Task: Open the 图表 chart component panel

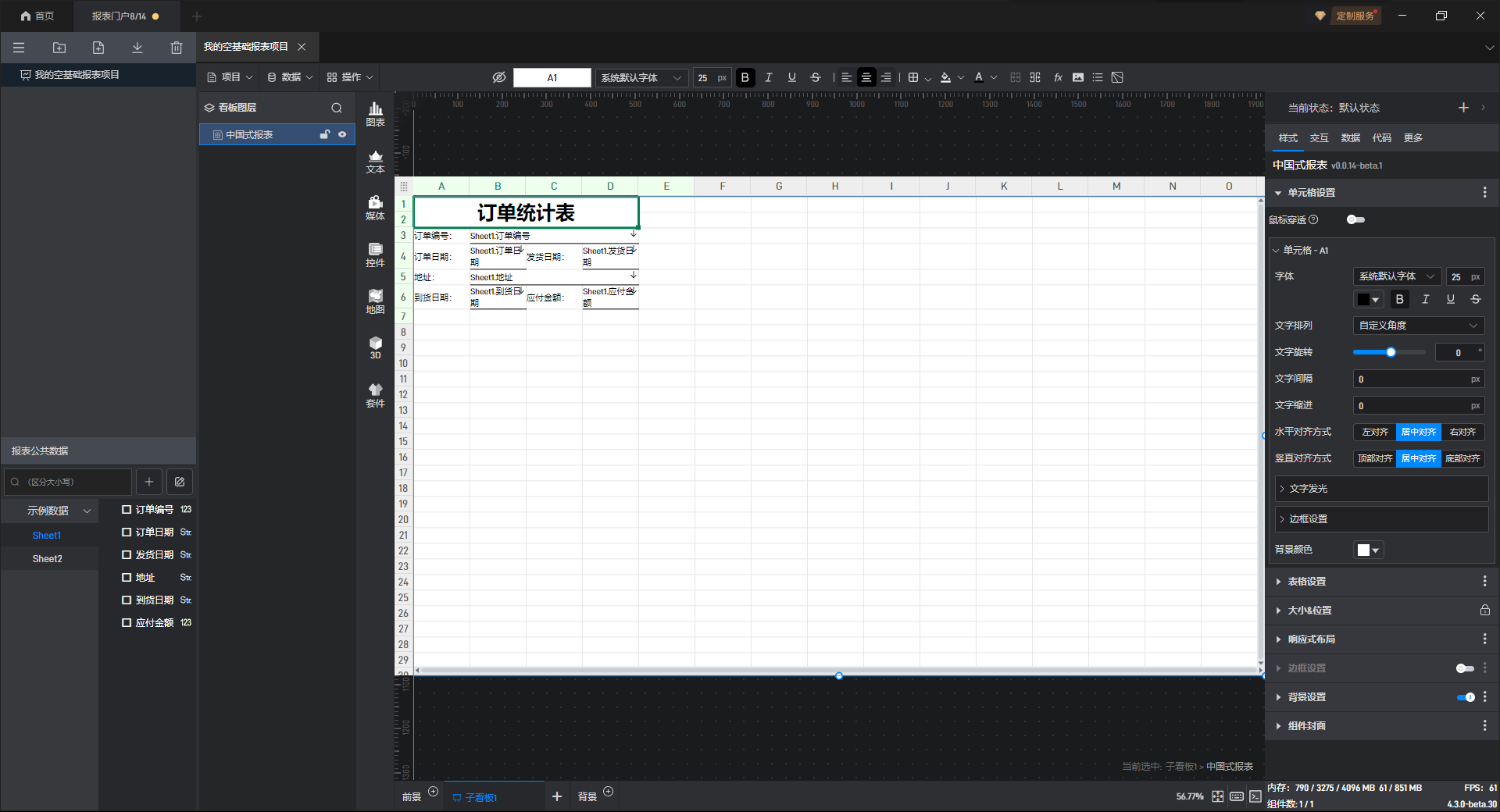Action: point(375,114)
